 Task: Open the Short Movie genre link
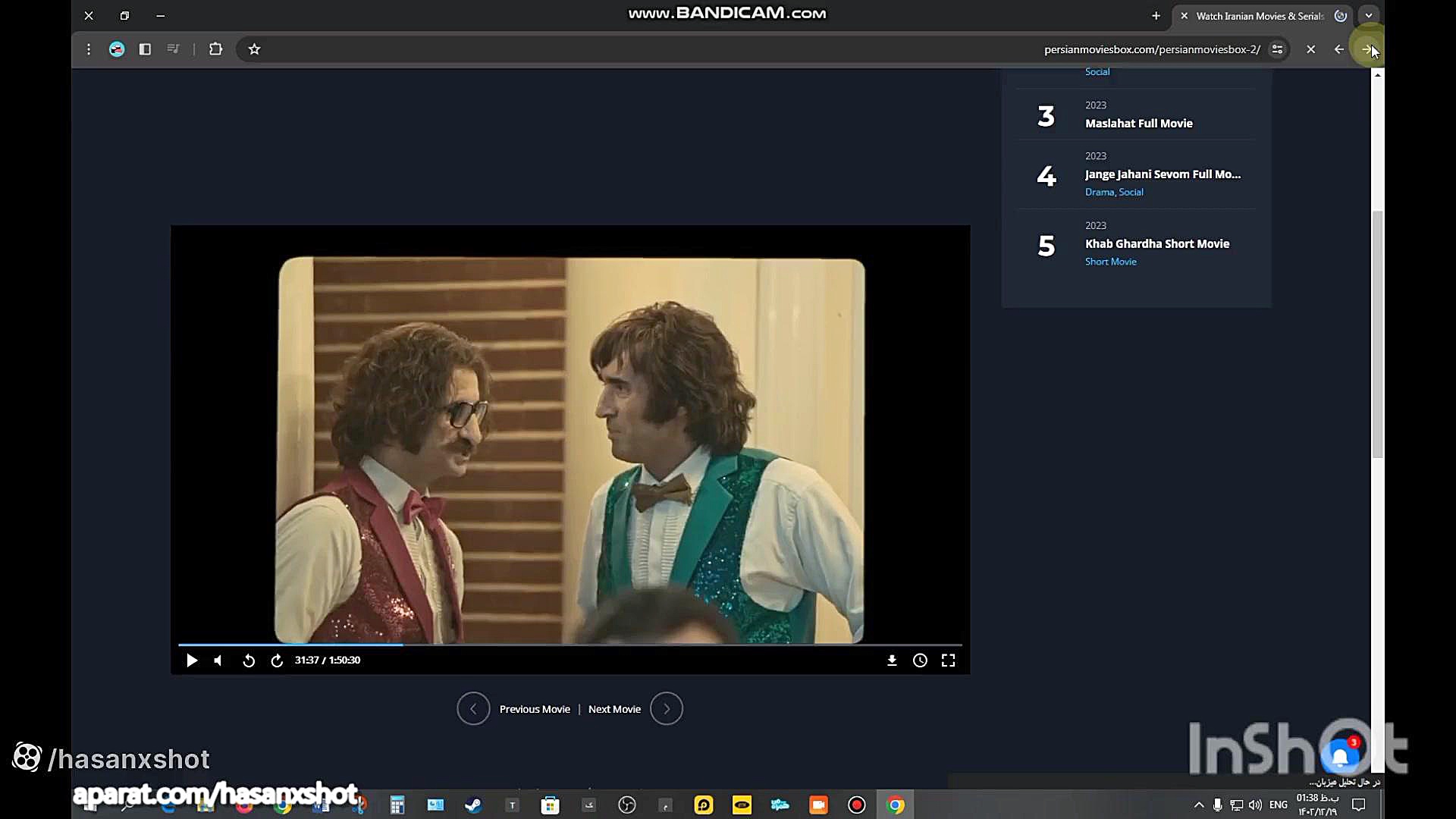1110,262
